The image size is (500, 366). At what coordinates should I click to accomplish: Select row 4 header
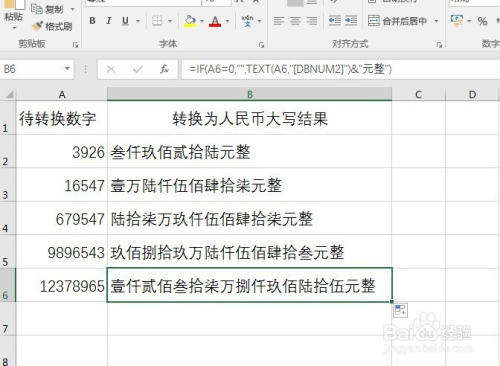point(7,218)
